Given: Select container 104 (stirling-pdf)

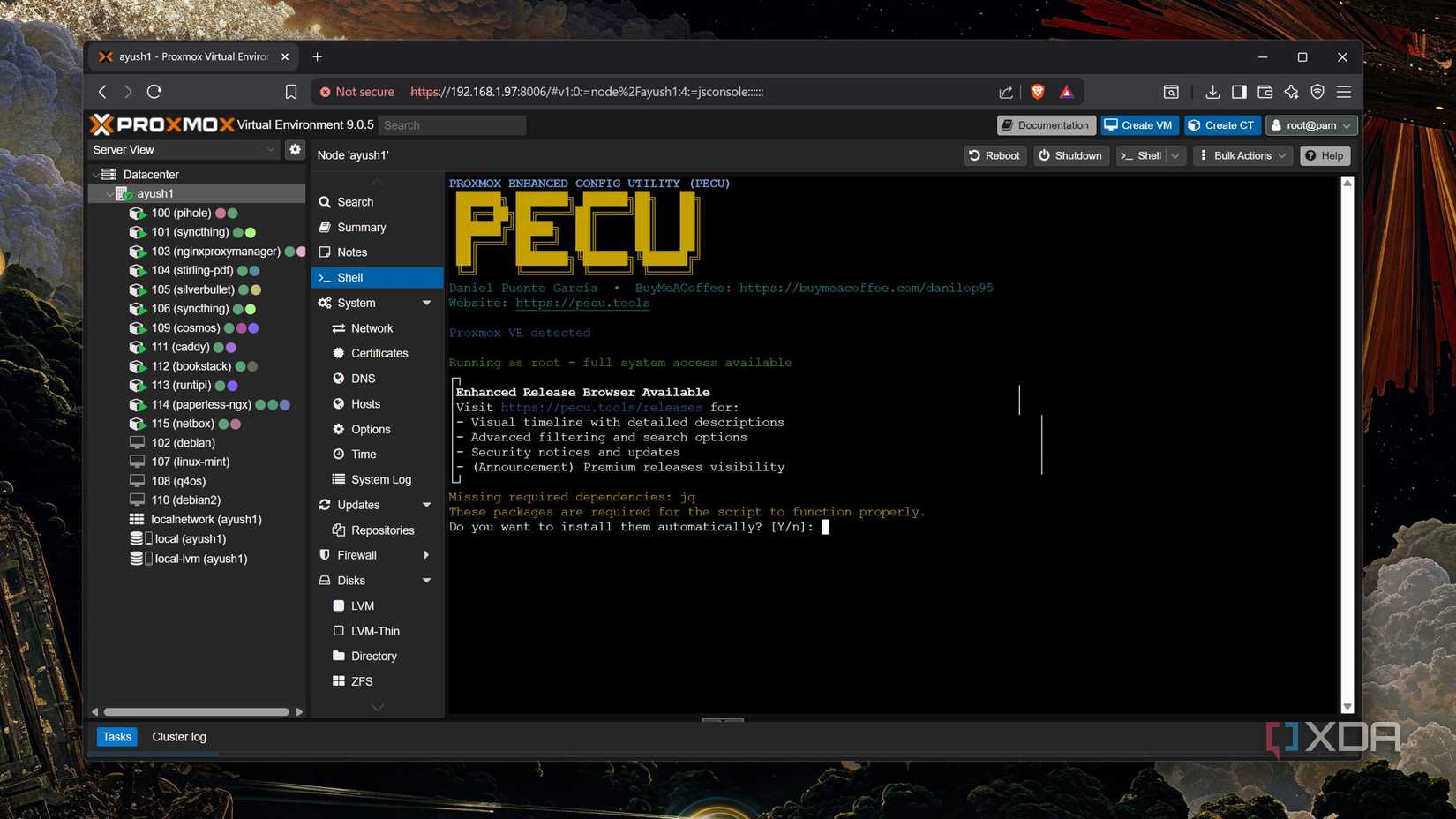Looking at the screenshot, I should pyautogui.click(x=191, y=271).
